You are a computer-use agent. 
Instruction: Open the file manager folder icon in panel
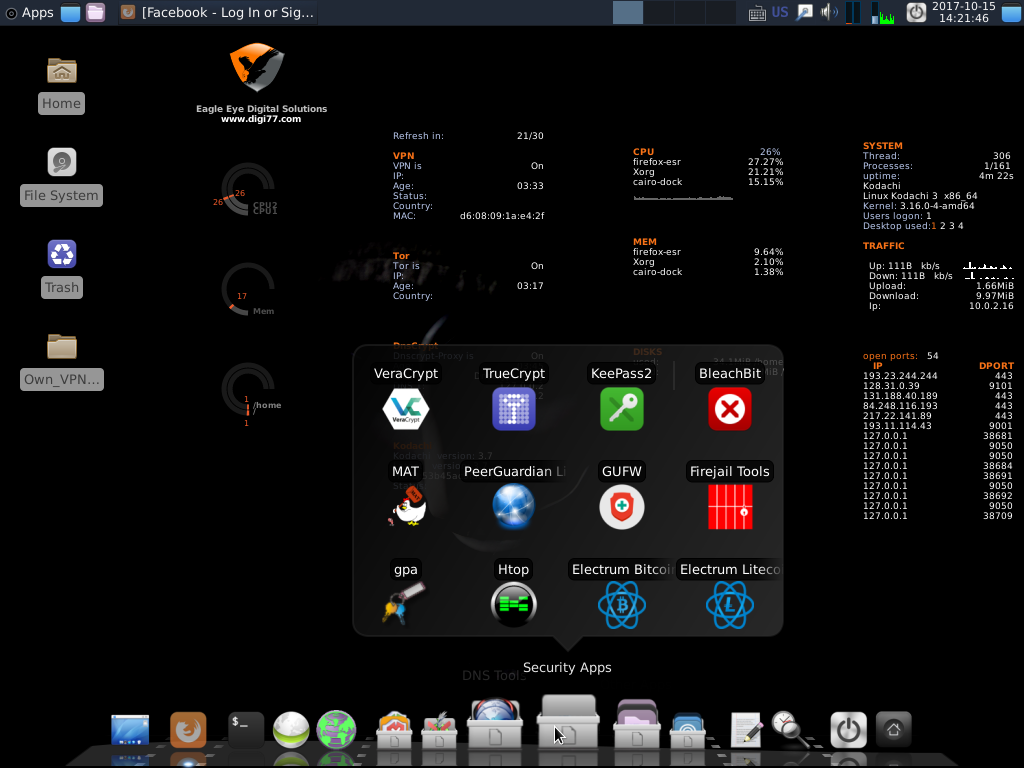95,12
